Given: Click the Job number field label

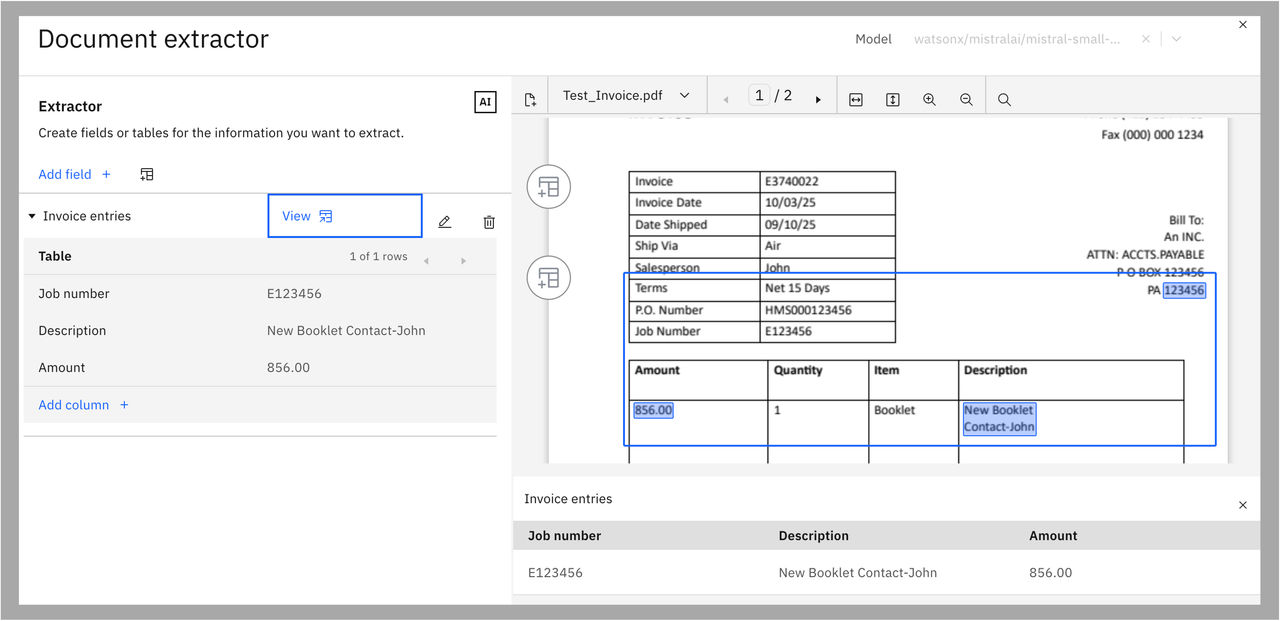Looking at the screenshot, I should click(74, 294).
